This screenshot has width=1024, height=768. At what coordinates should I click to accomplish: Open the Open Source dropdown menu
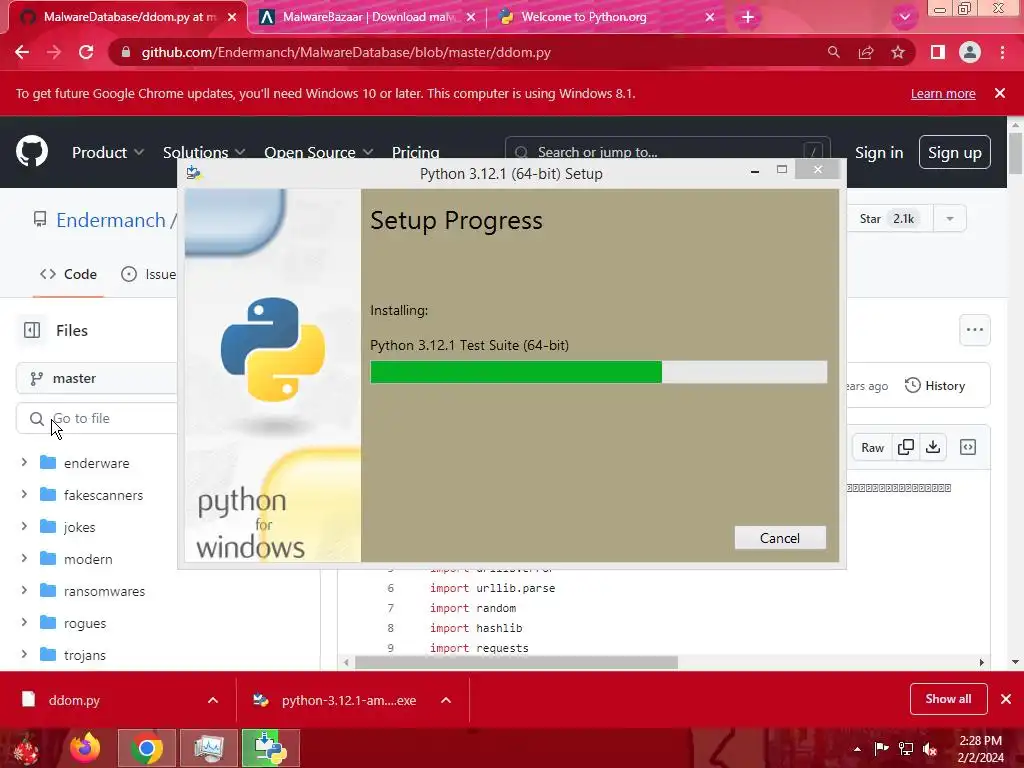pos(319,152)
